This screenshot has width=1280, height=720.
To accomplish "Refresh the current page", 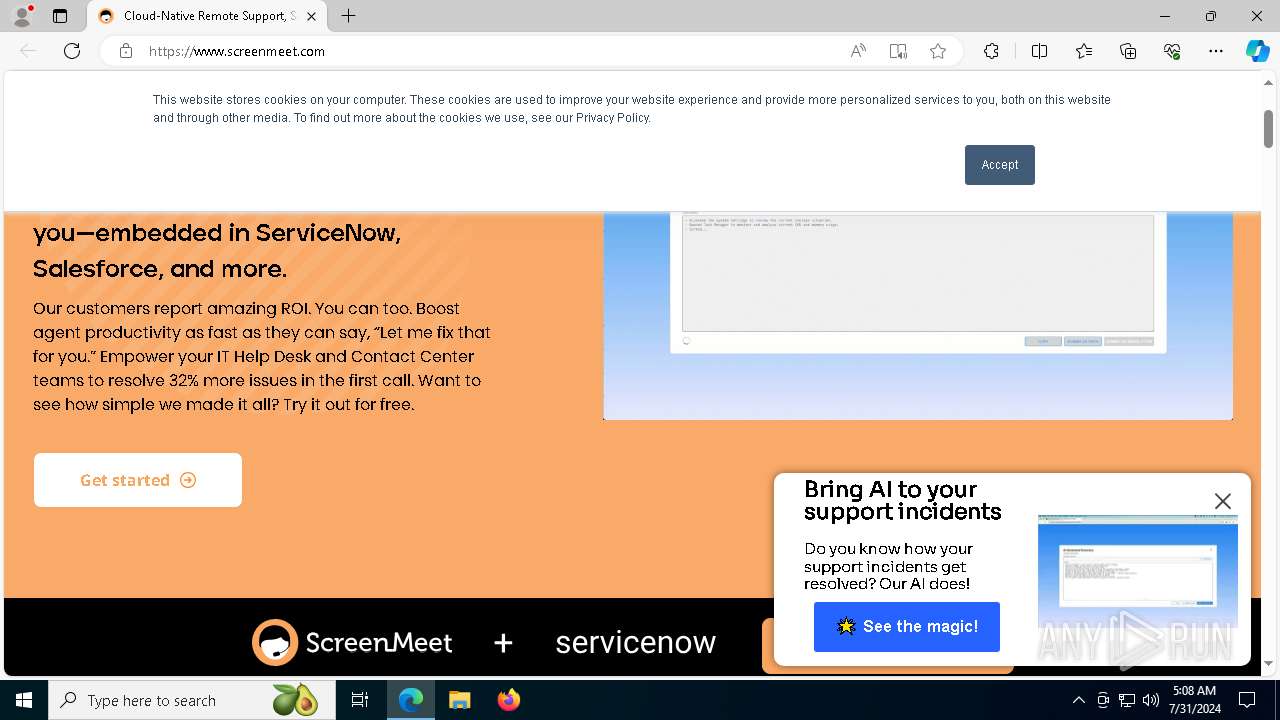I will click(72, 51).
